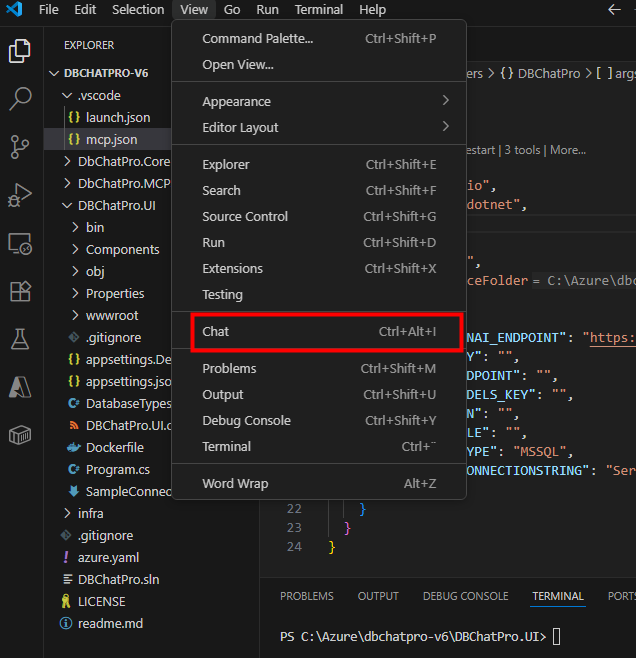Select Source Control in View menu
Screen dimensions: 636x658
tap(319, 217)
